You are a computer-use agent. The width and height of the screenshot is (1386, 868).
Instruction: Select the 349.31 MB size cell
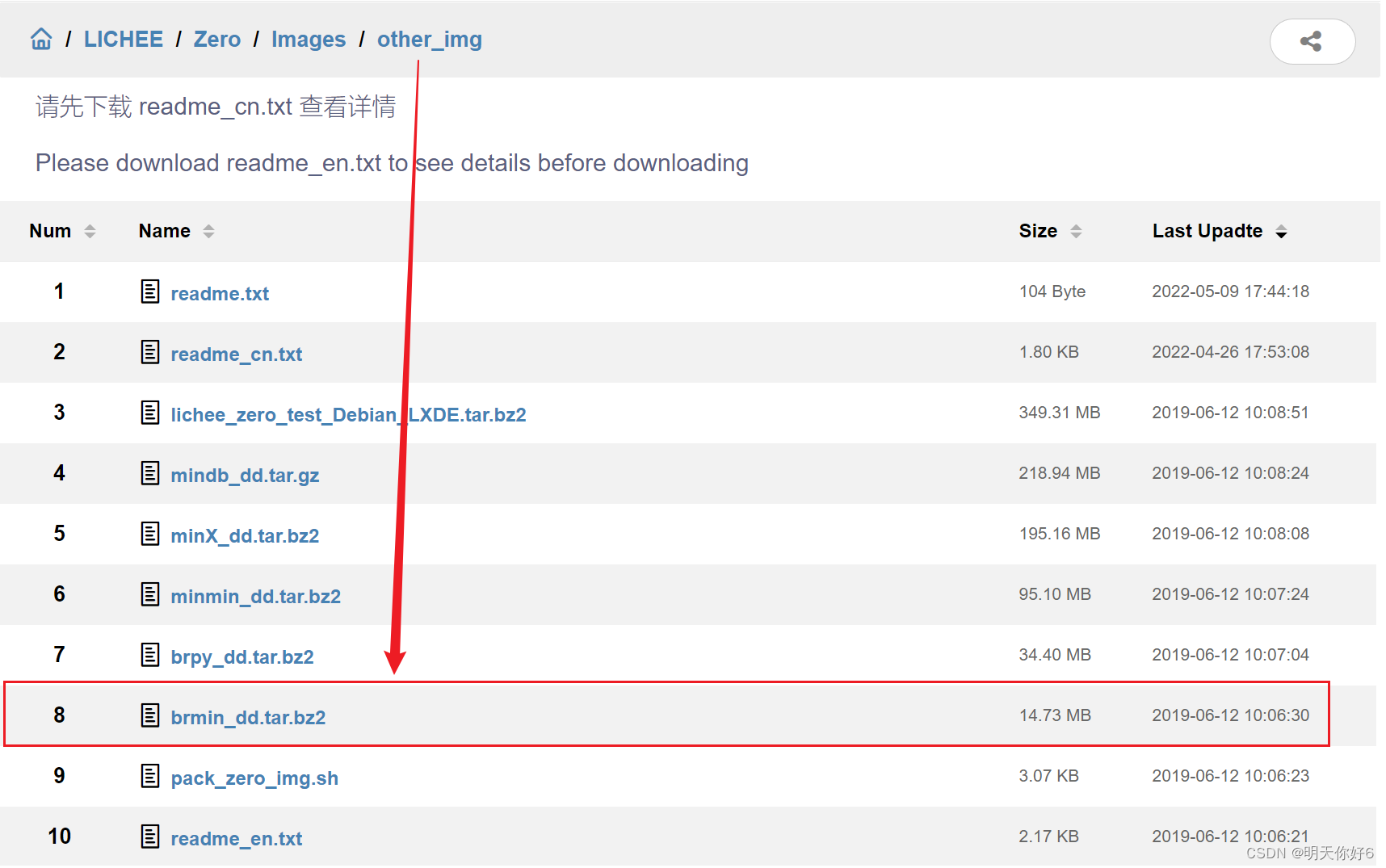click(x=1060, y=413)
